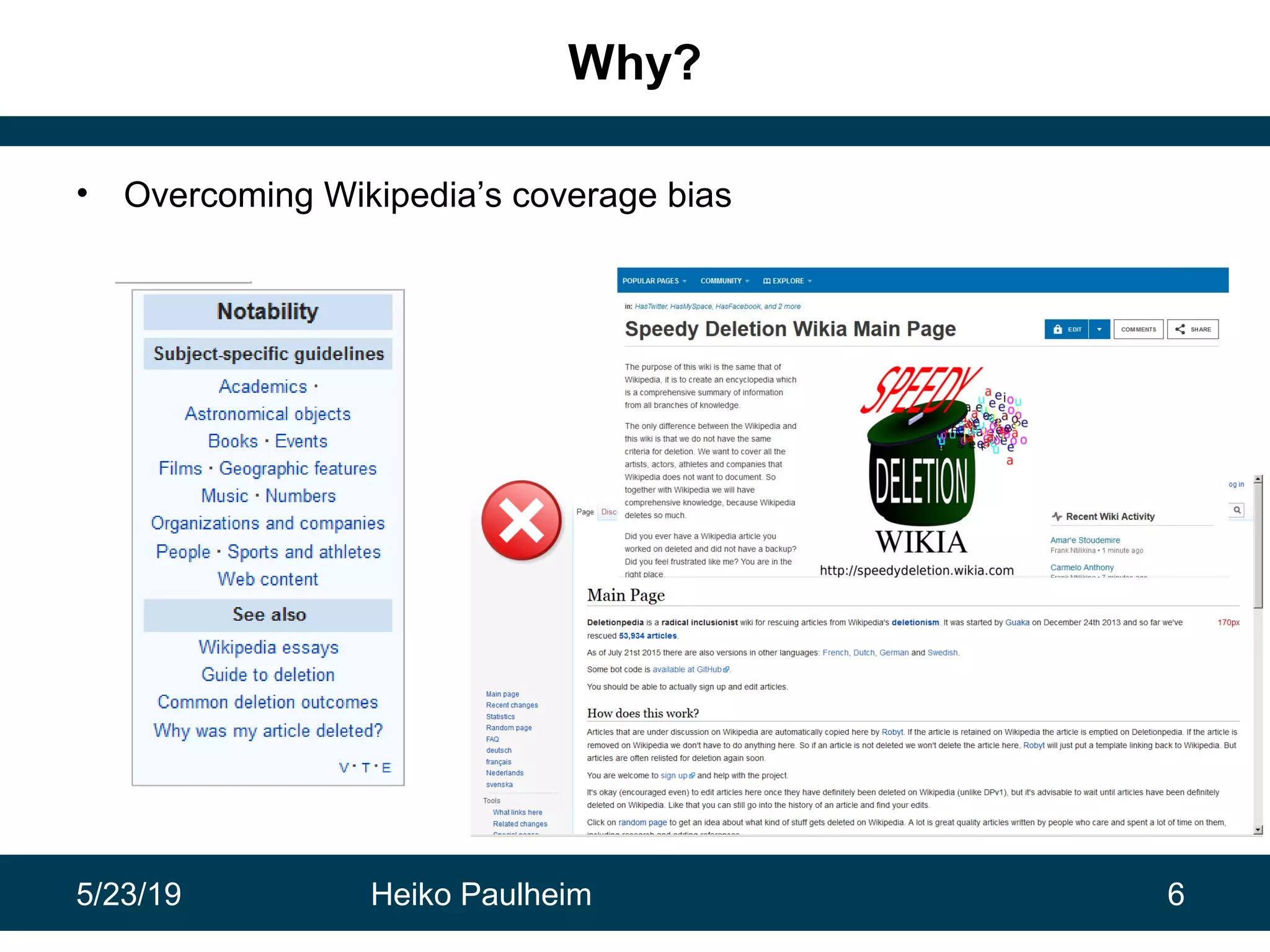Open the HasFacebook category link

click(737, 306)
